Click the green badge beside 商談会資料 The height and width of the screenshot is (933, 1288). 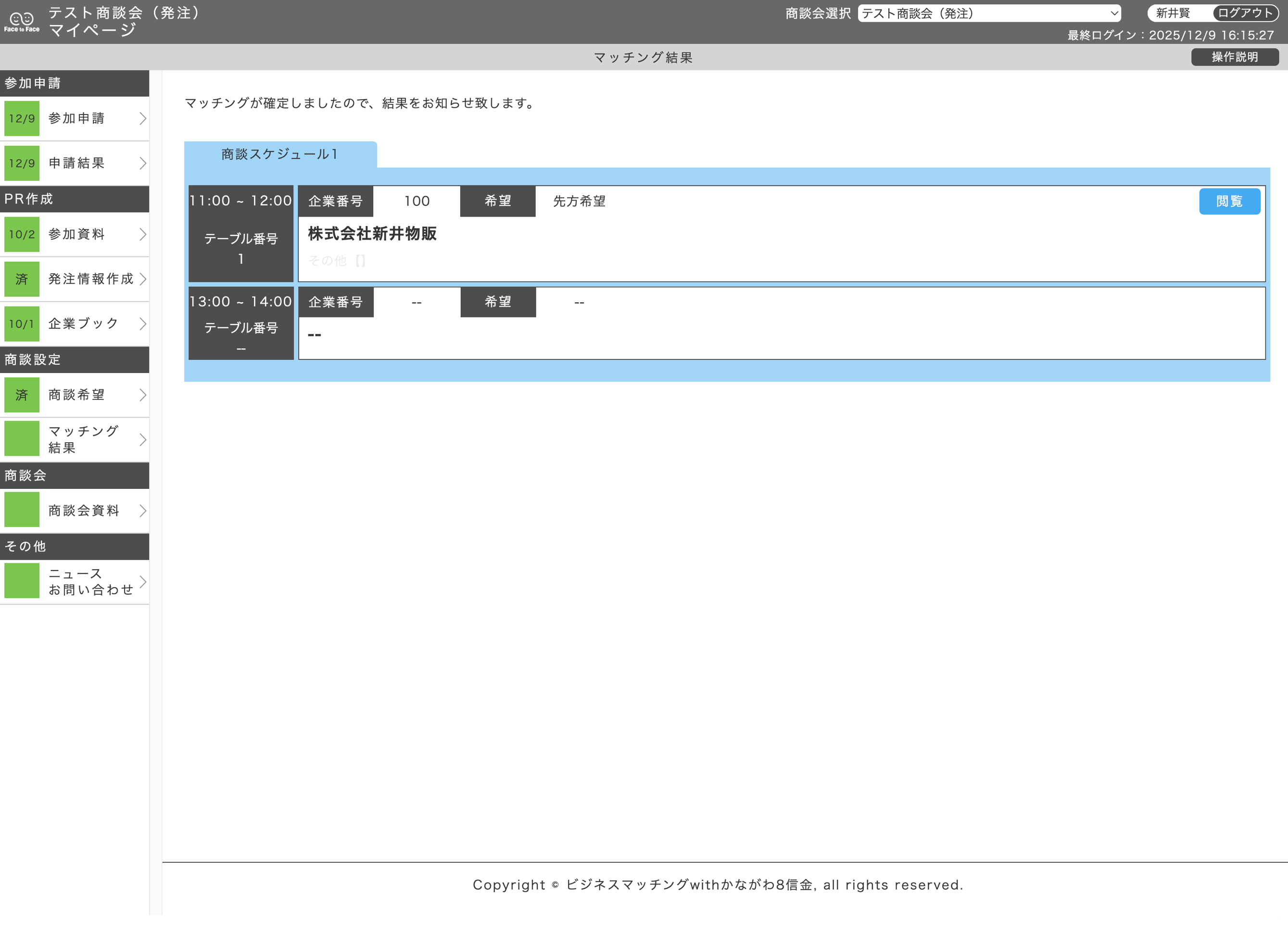pos(22,510)
